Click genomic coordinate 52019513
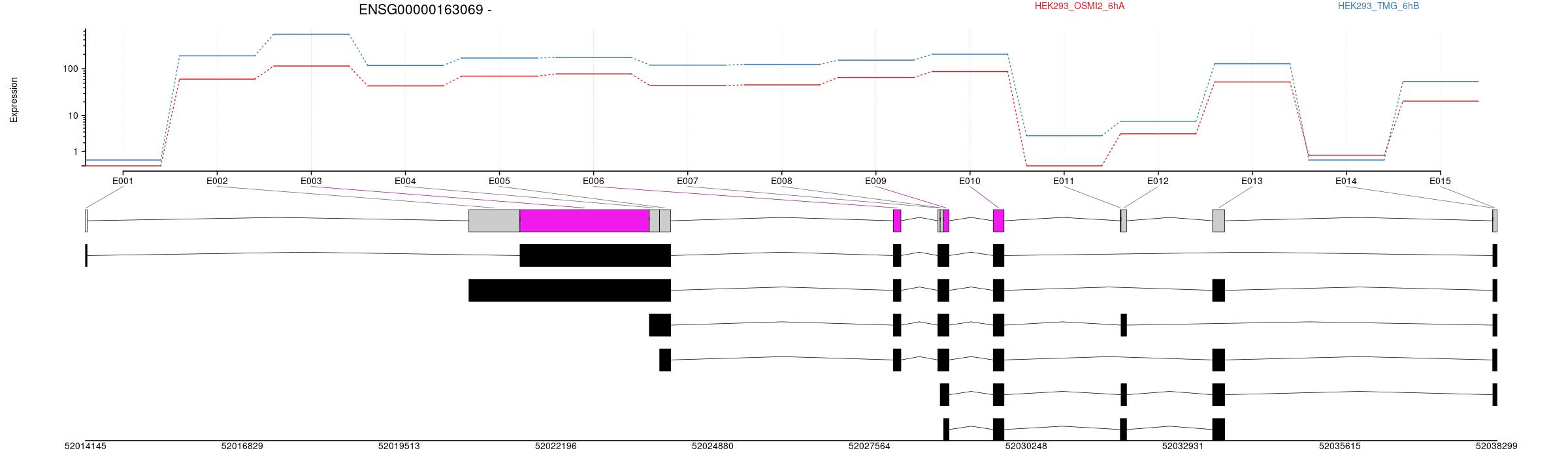 (x=399, y=447)
